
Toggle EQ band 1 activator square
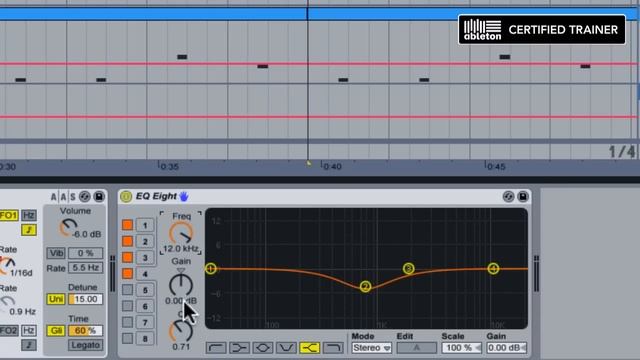[127, 225]
